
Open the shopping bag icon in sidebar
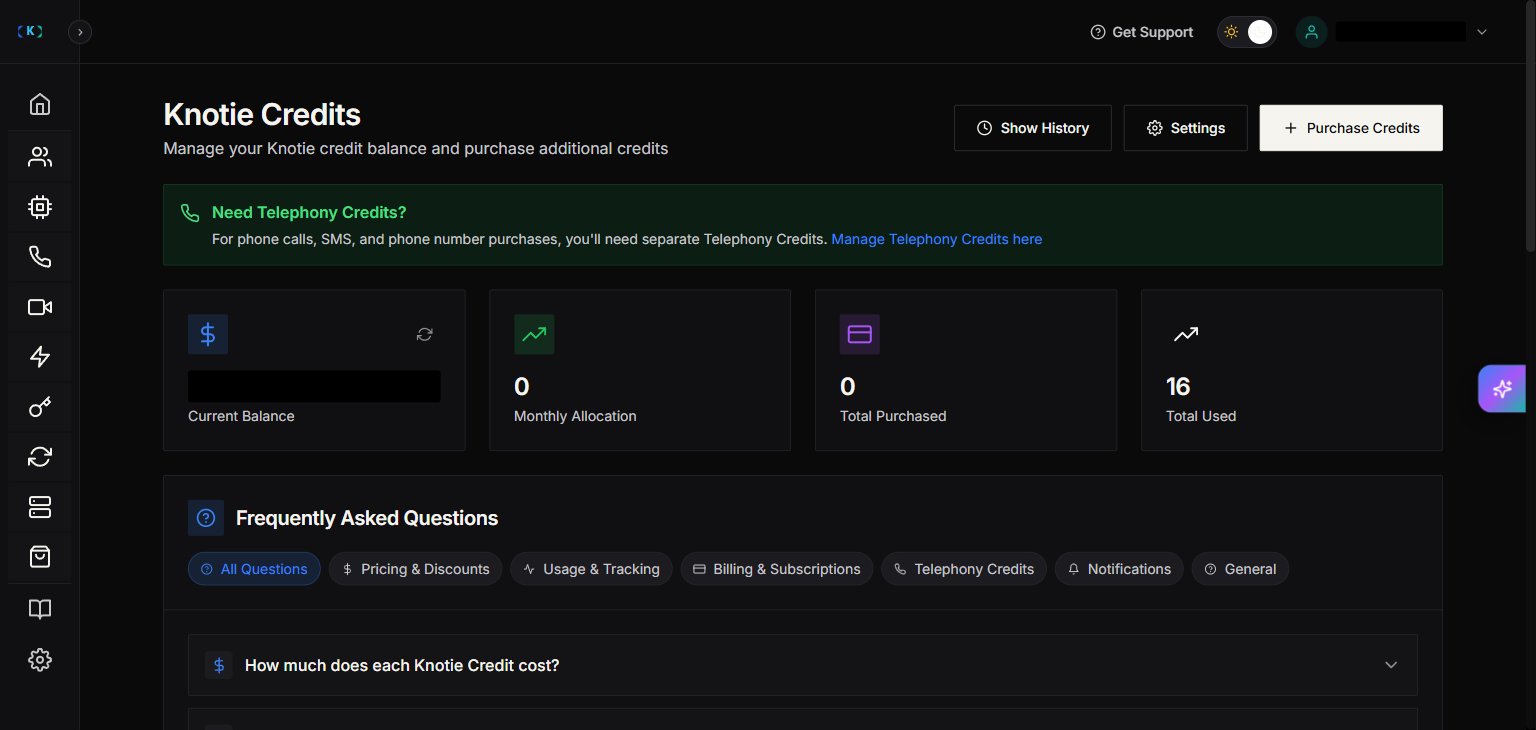click(39, 557)
